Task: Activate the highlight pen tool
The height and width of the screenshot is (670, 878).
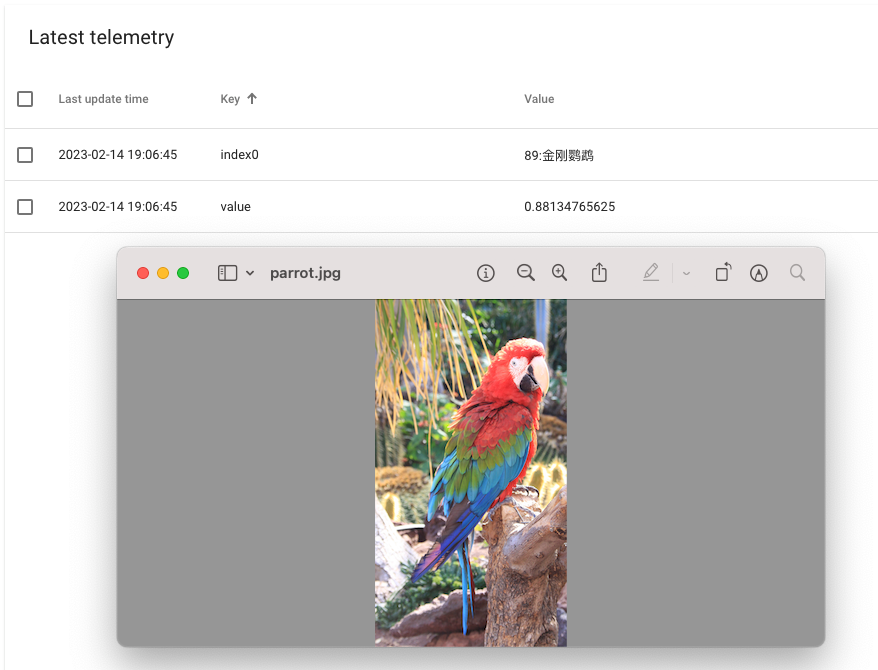Action: tap(651, 273)
